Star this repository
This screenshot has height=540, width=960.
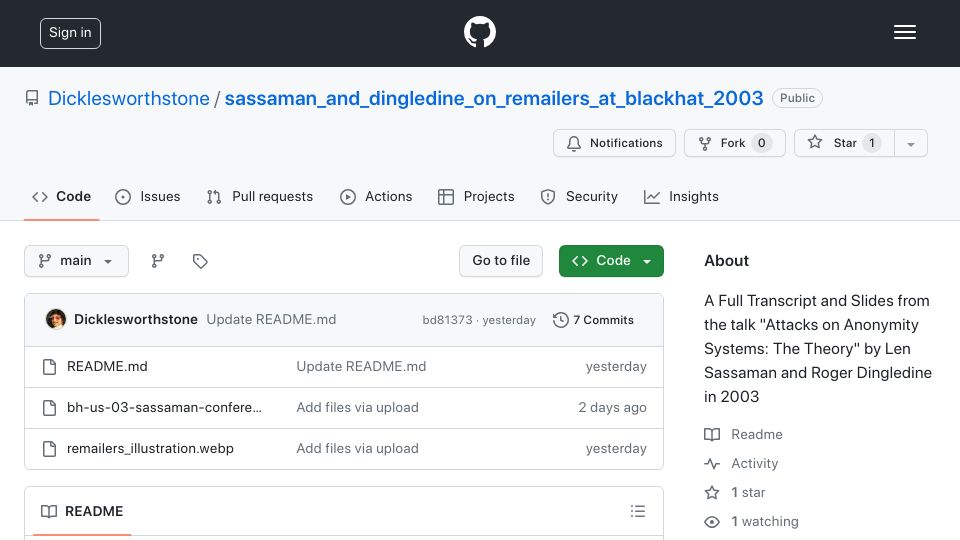click(x=844, y=143)
